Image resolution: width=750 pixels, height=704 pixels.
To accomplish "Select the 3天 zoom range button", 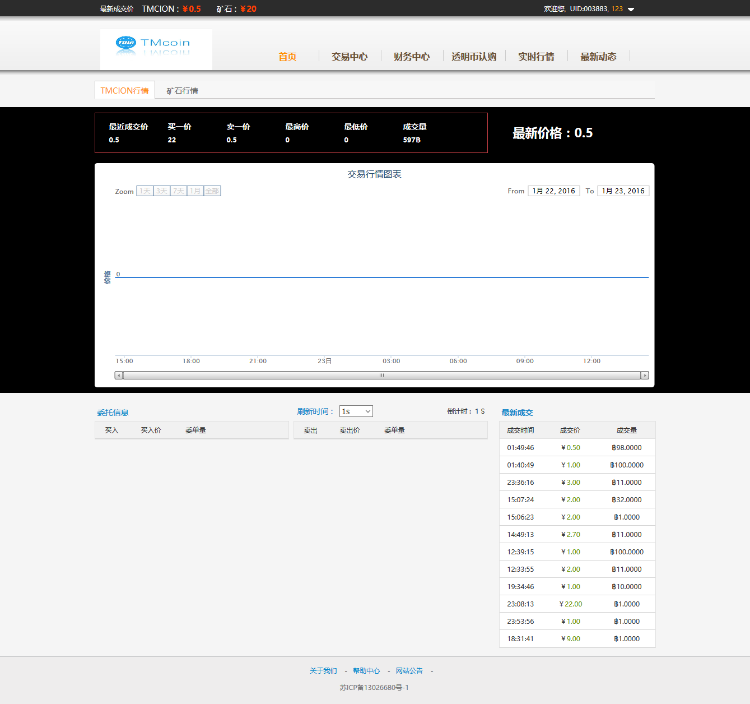I will point(161,191).
